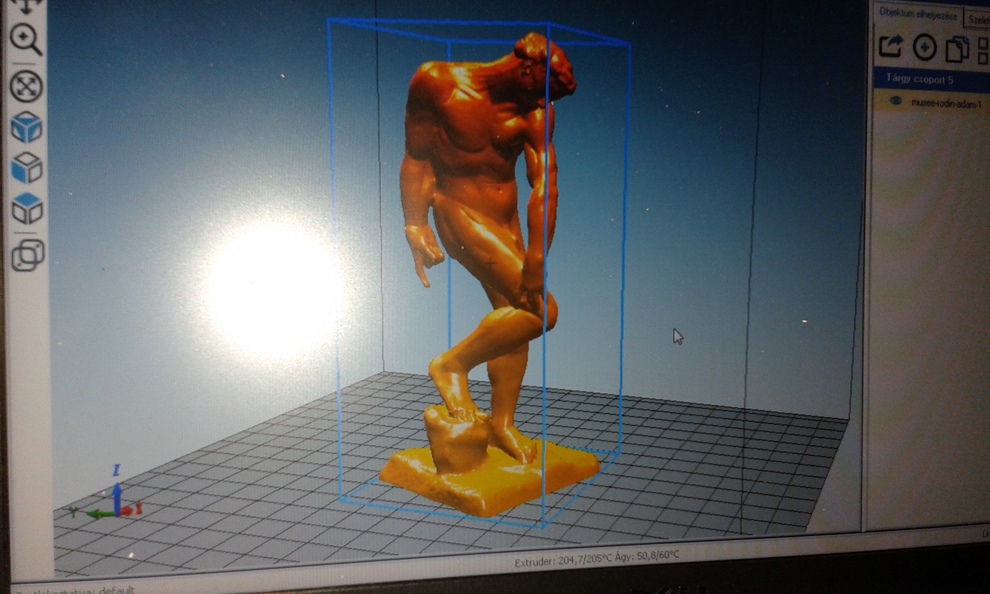990x594 pixels.
Task: Click the copy objects icon
Action: (957, 48)
